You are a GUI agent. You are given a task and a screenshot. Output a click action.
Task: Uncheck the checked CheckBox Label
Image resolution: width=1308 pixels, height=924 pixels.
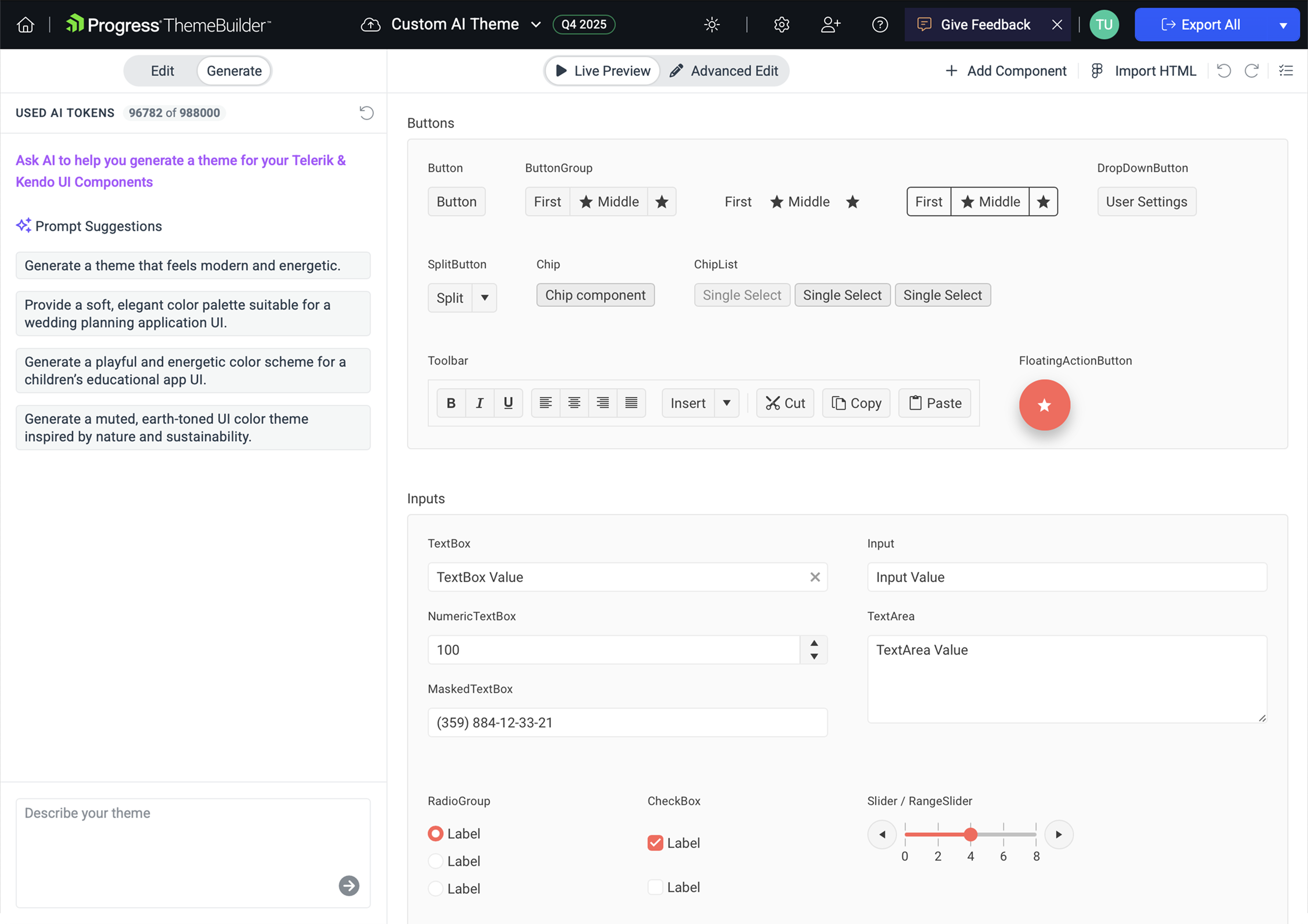(655, 842)
